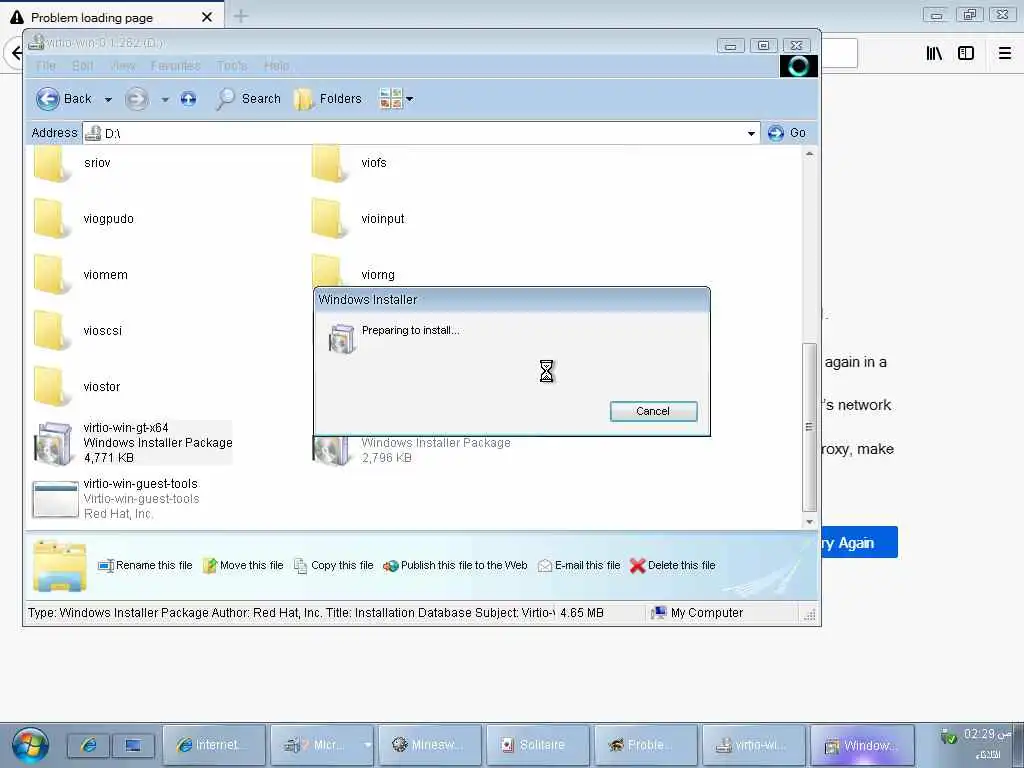The width and height of the screenshot is (1024, 768).
Task: Open the browser hamburger menu
Action: pos(1005,53)
